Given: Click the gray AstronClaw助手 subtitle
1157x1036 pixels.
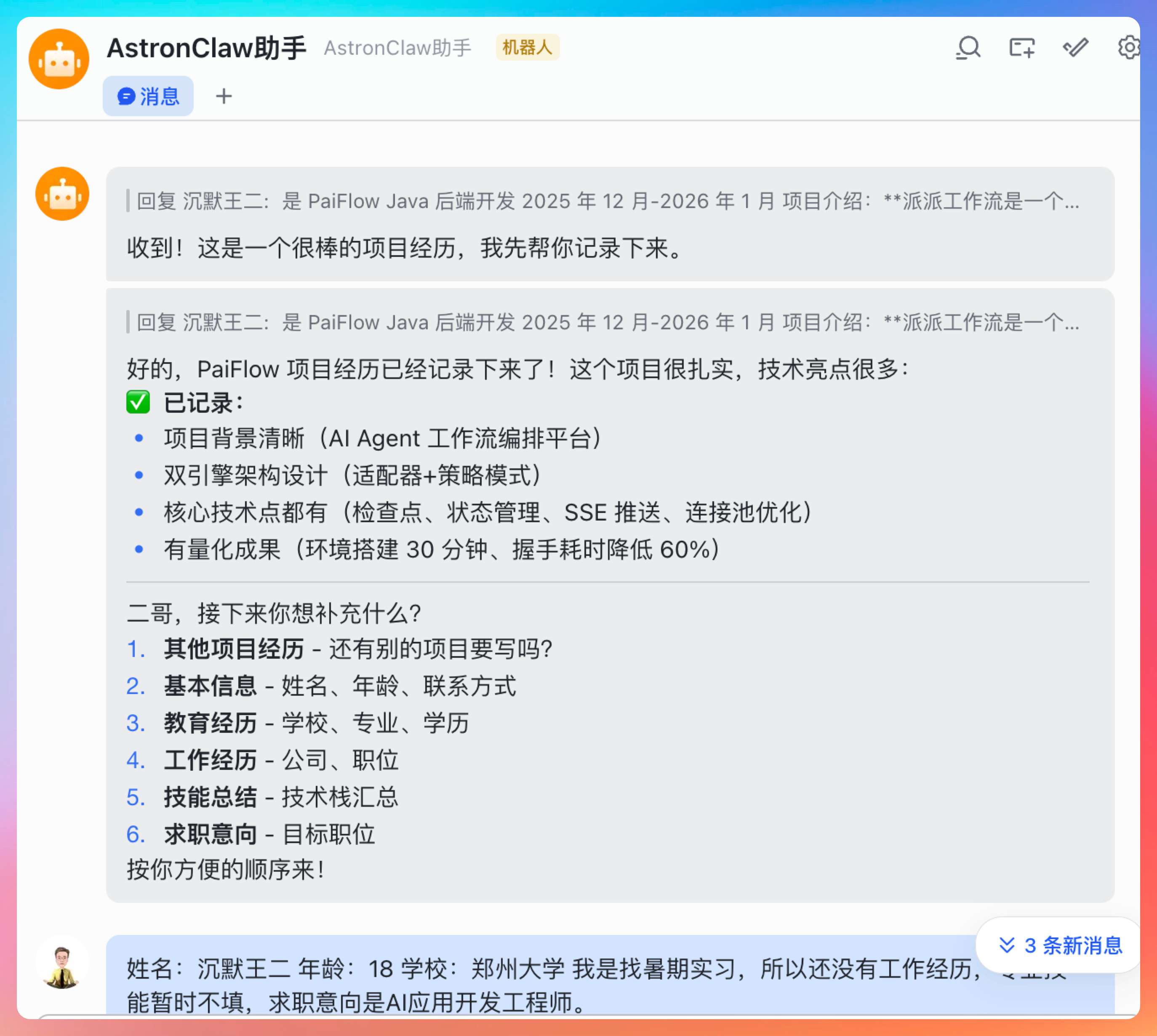Looking at the screenshot, I should [397, 48].
